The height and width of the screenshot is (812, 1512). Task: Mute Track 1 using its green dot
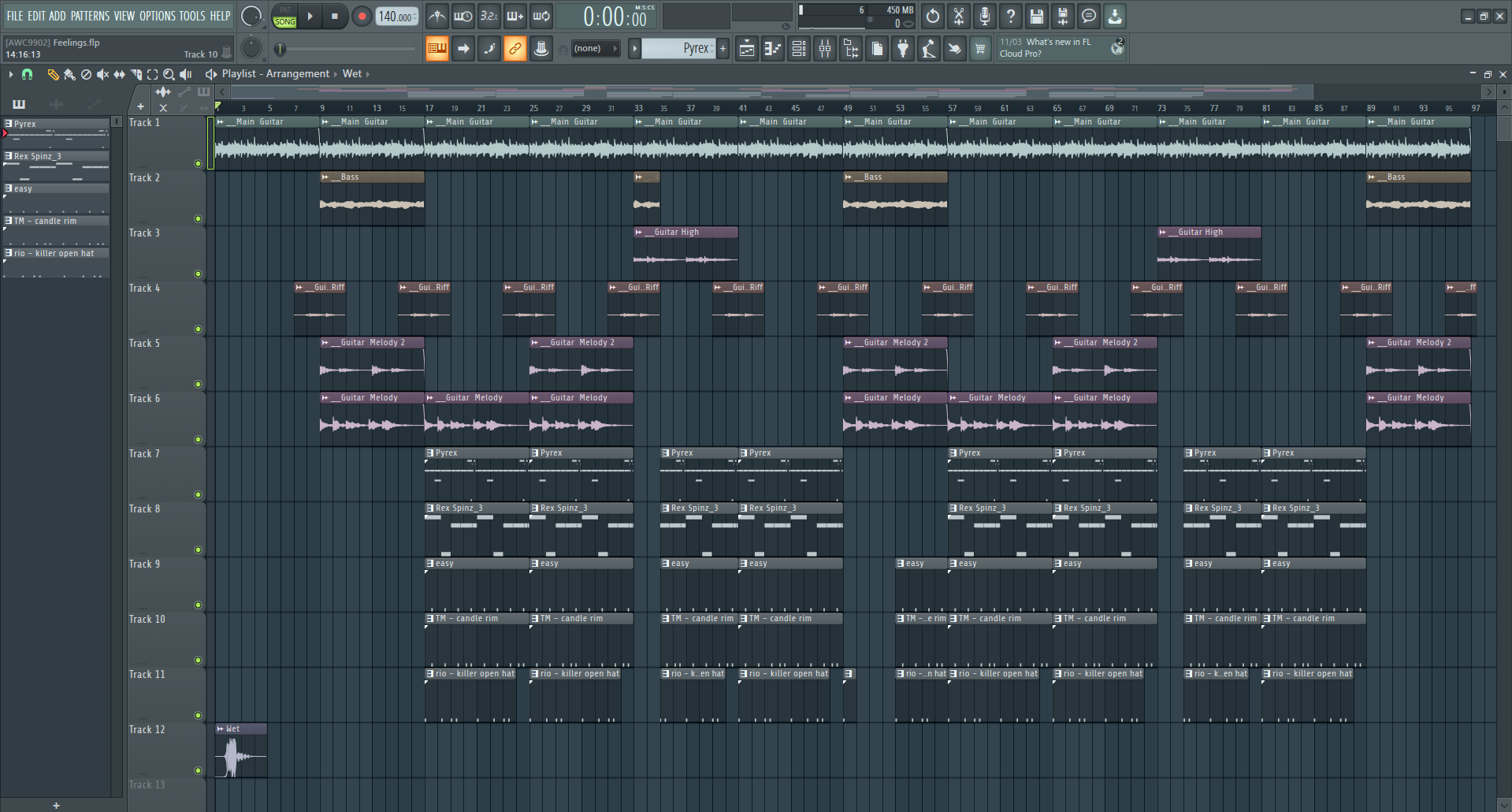pos(198,164)
